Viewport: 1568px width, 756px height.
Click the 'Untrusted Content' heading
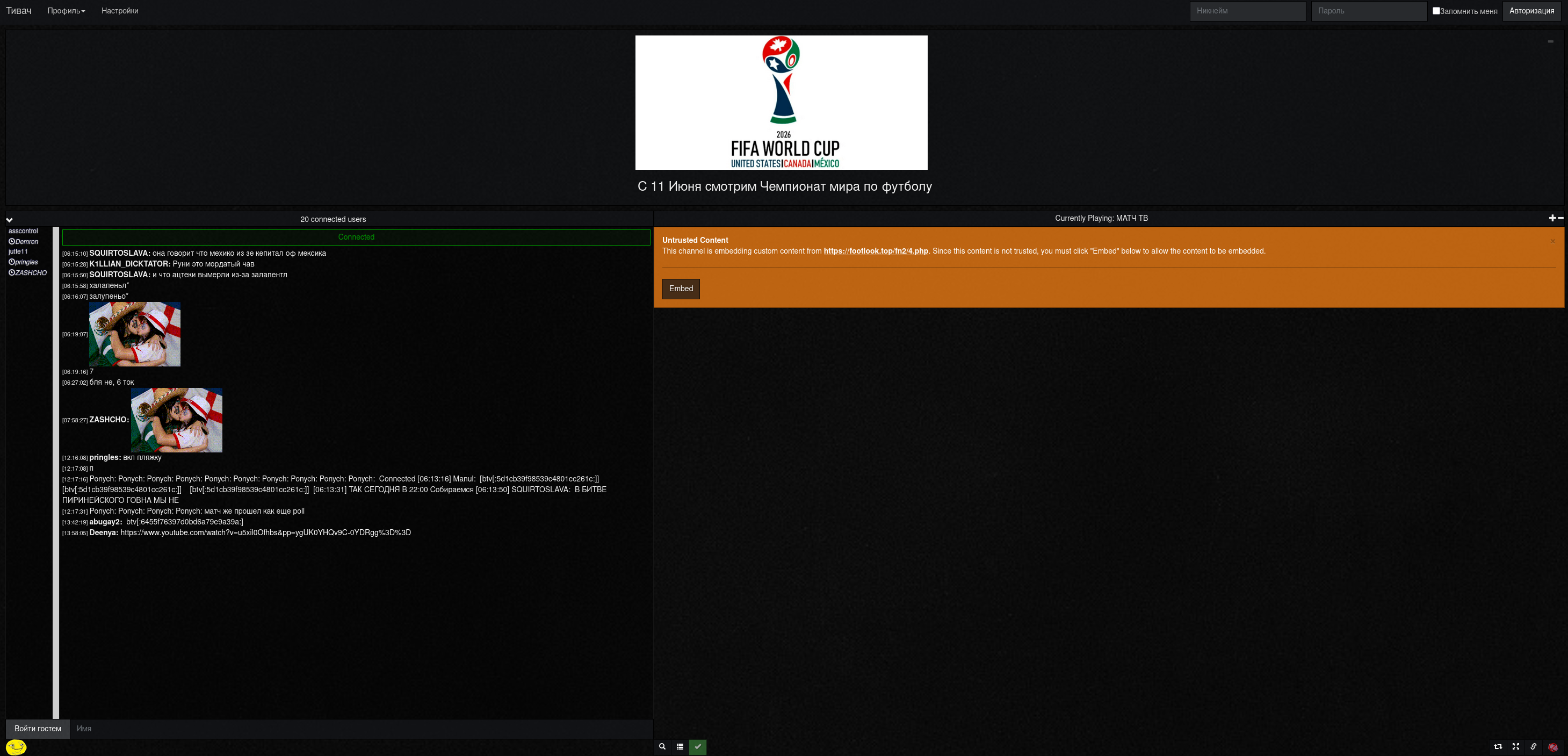[x=695, y=240]
